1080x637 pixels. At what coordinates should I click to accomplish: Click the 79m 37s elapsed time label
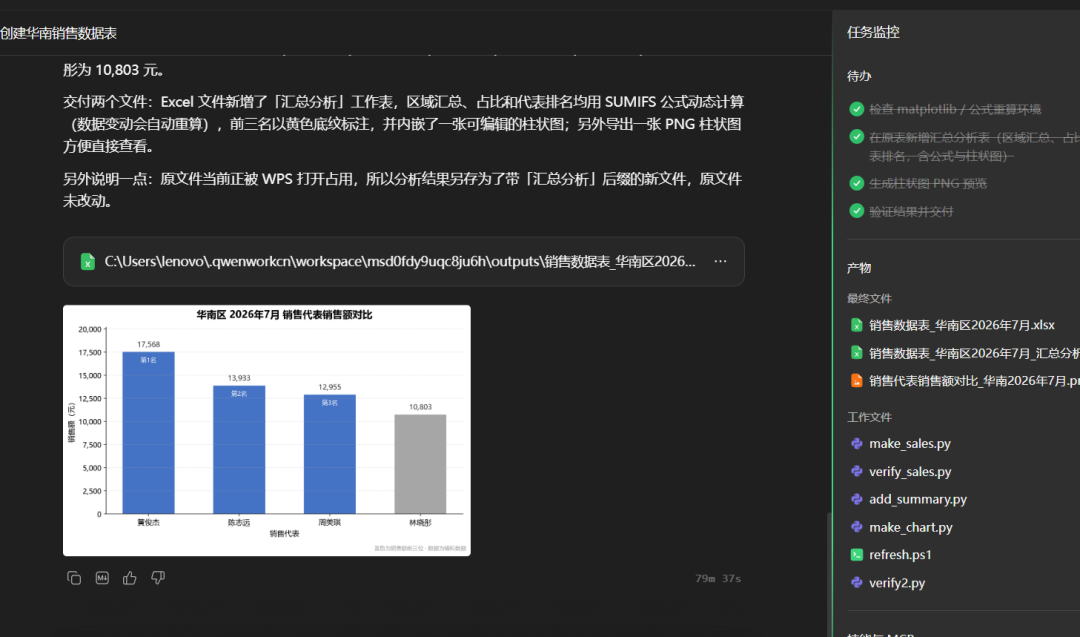pos(718,578)
